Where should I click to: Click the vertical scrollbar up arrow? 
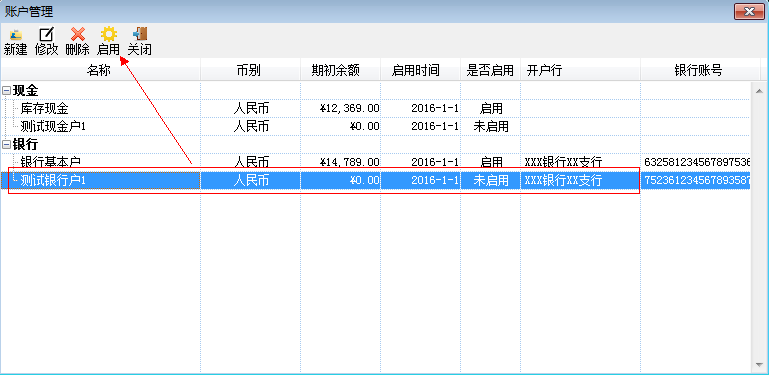point(759,91)
